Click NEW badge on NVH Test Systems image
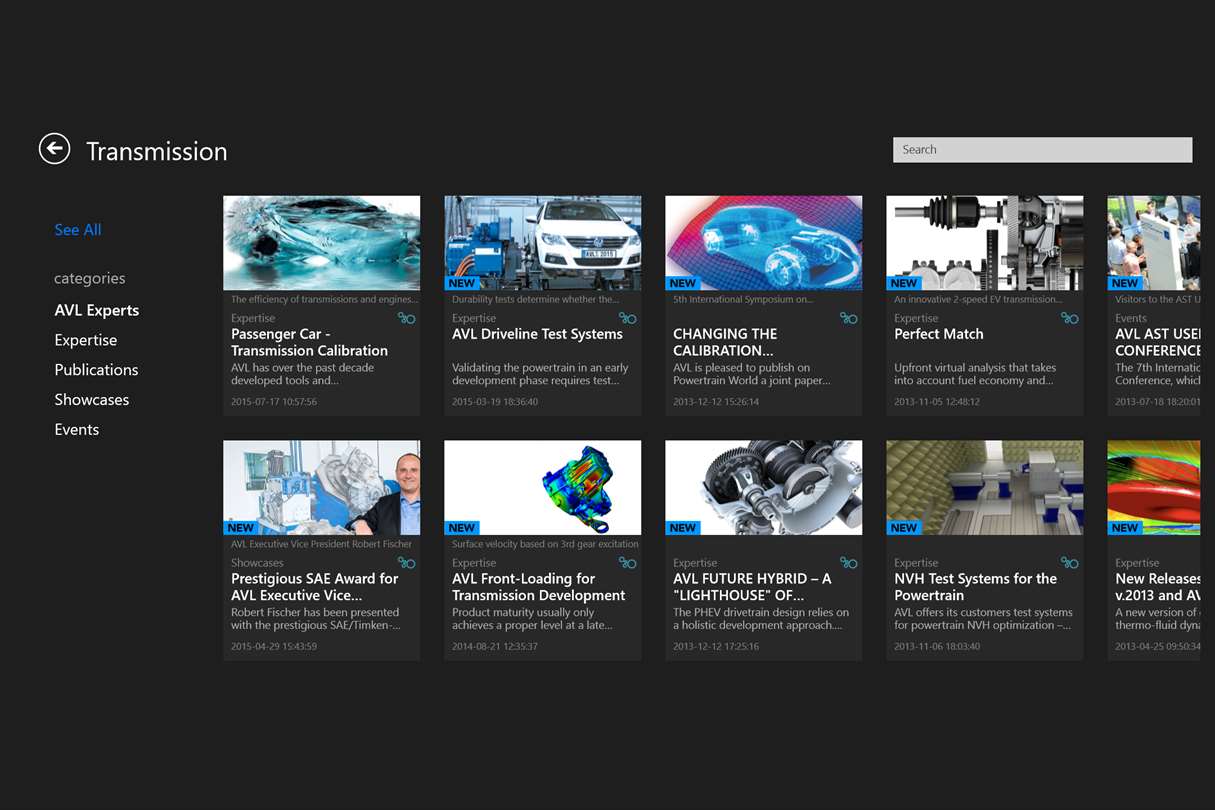 click(904, 528)
